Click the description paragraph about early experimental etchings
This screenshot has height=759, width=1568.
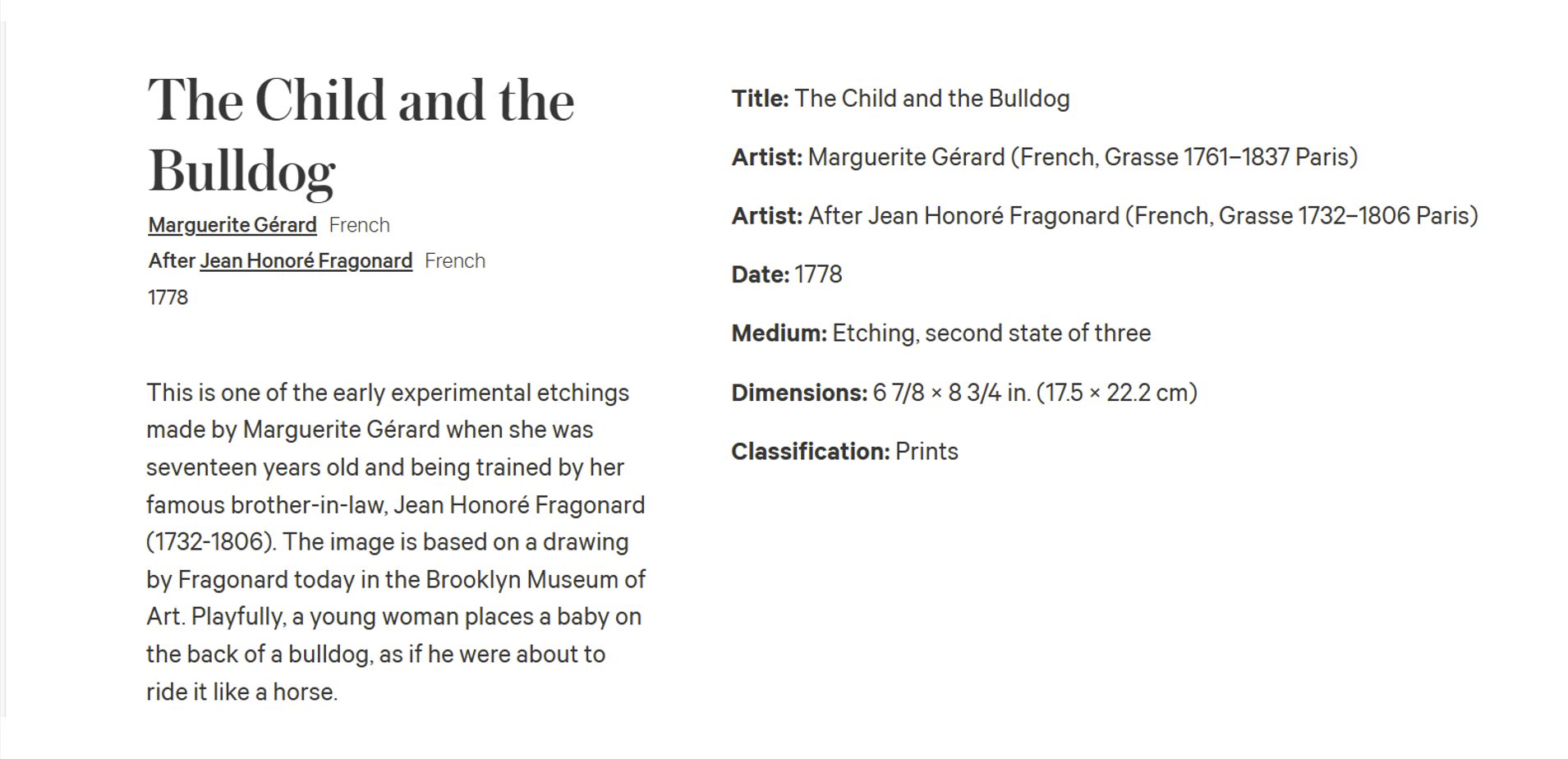pos(396,542)
